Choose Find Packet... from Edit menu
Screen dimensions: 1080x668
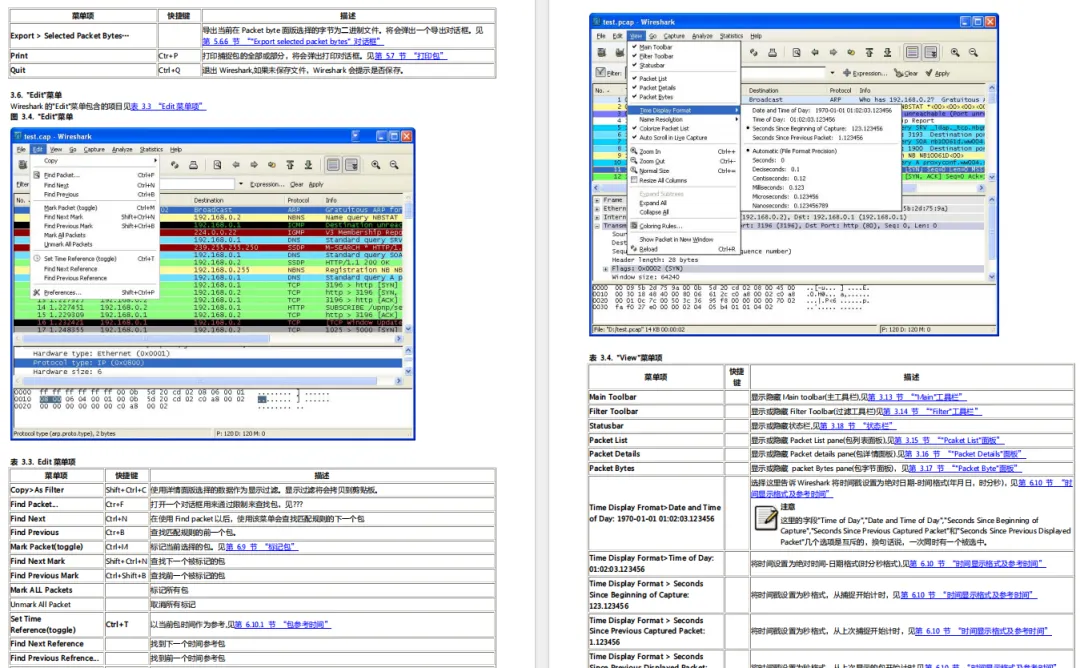coord(61,175)
